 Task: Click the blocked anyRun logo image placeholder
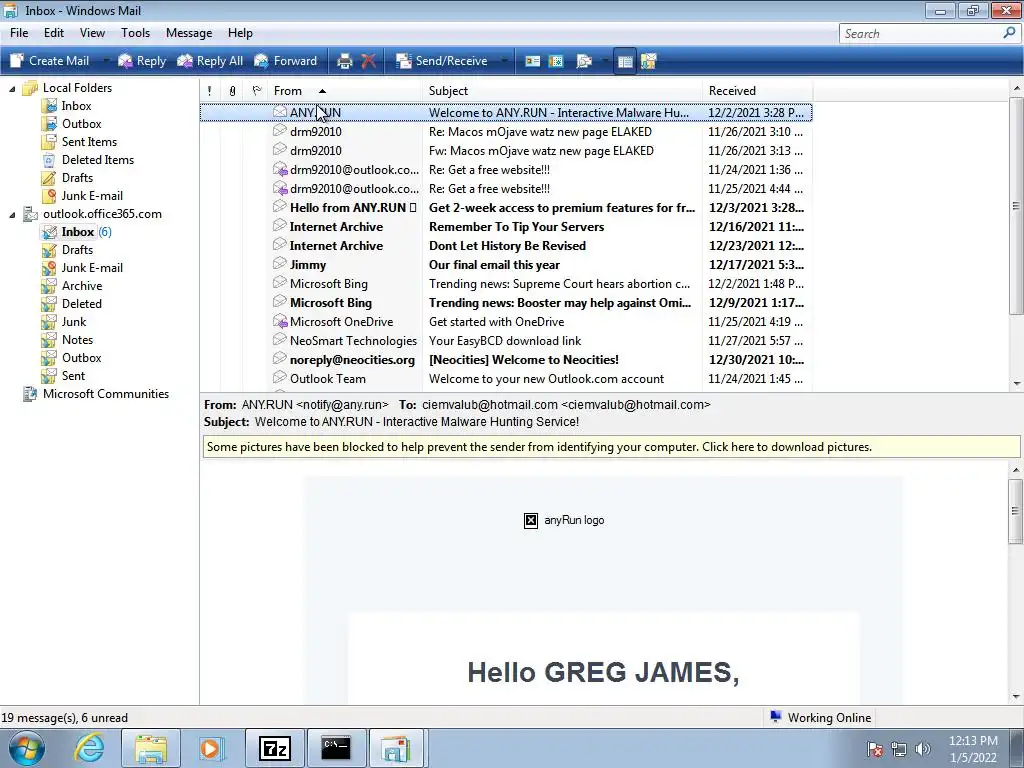[531, 520]
